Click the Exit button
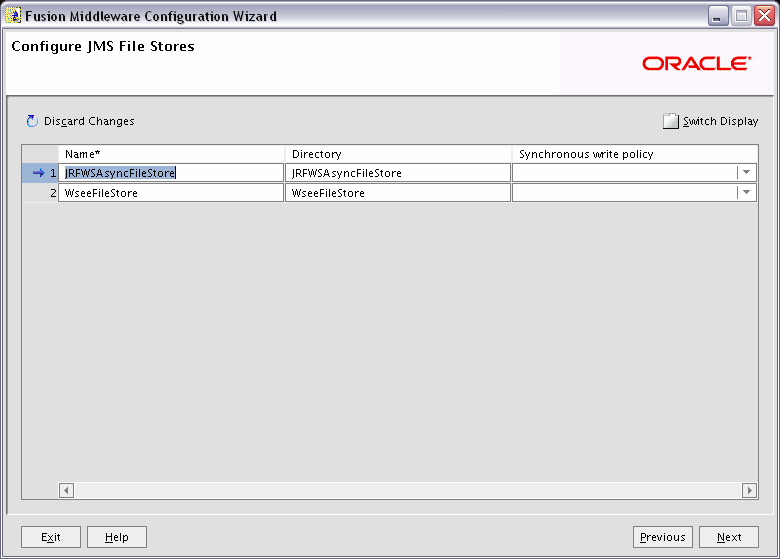Image resolution: width=780 pixels, height=559 pixels. tap(51, 537)
